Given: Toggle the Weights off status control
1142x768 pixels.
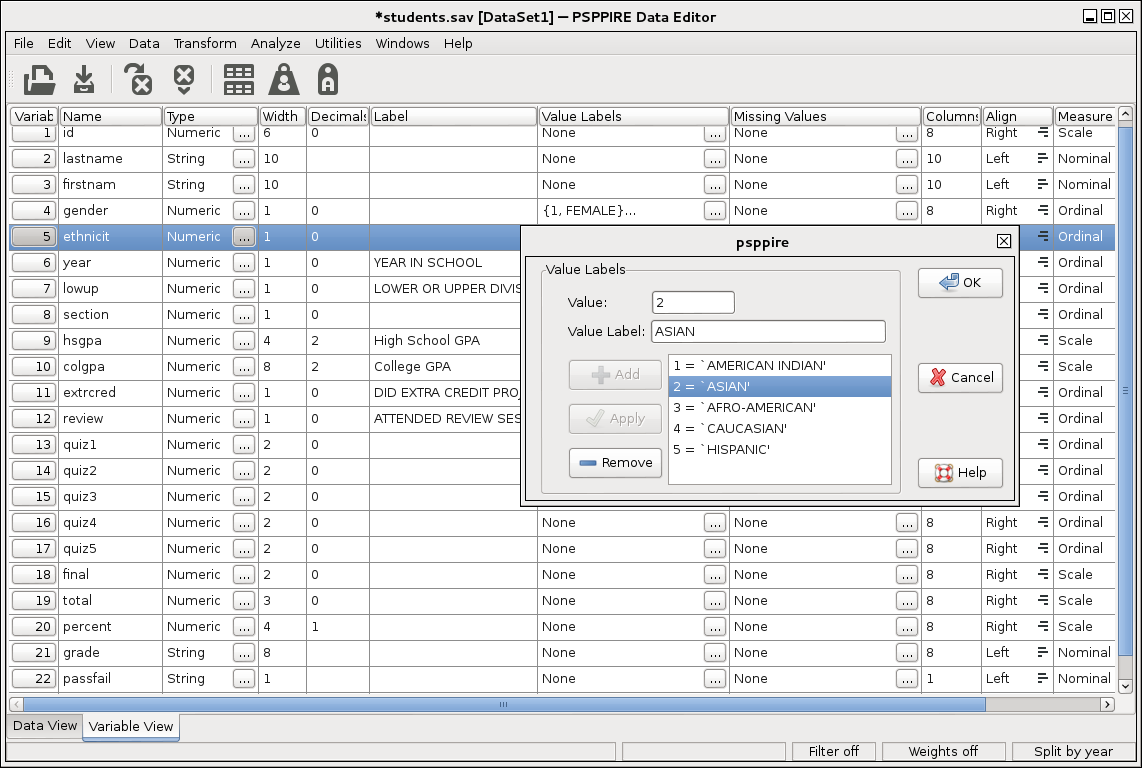Looking at the screenshot, I should point(944,751).
